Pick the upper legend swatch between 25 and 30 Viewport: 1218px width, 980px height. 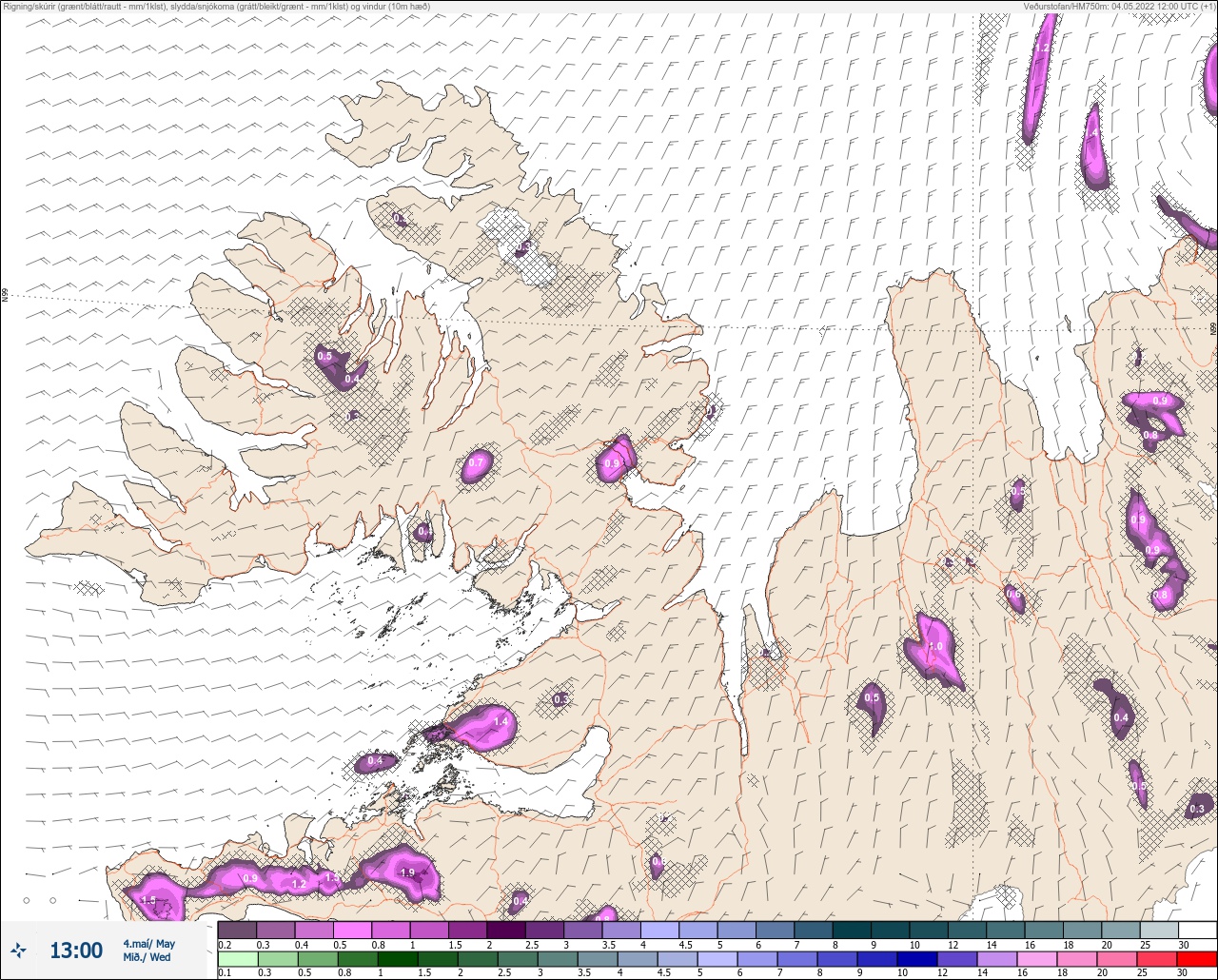click(x=1159, y=930)
